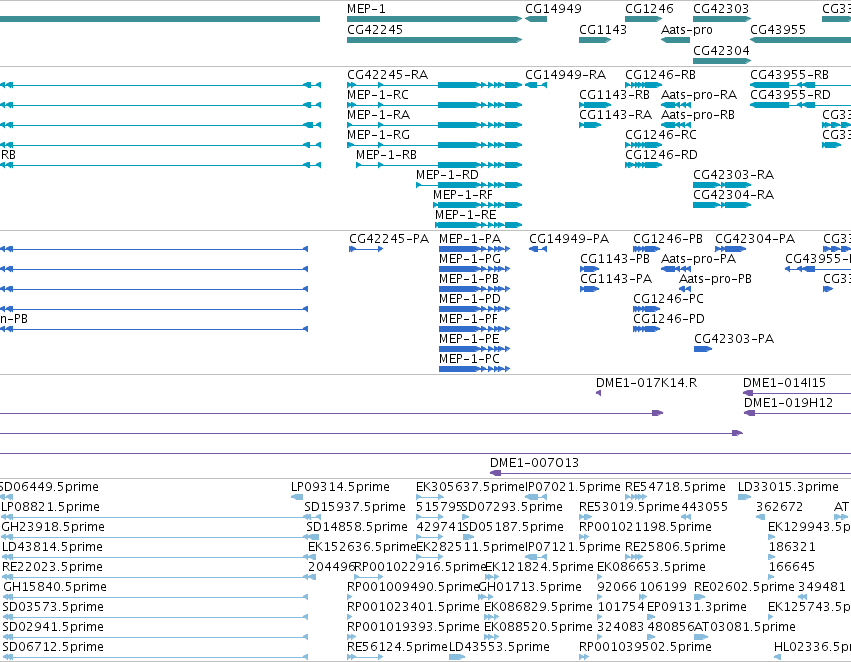The image size is (851, 662).
Task: Select EST RE22023.5prime
Action: (x=158, y=577)
